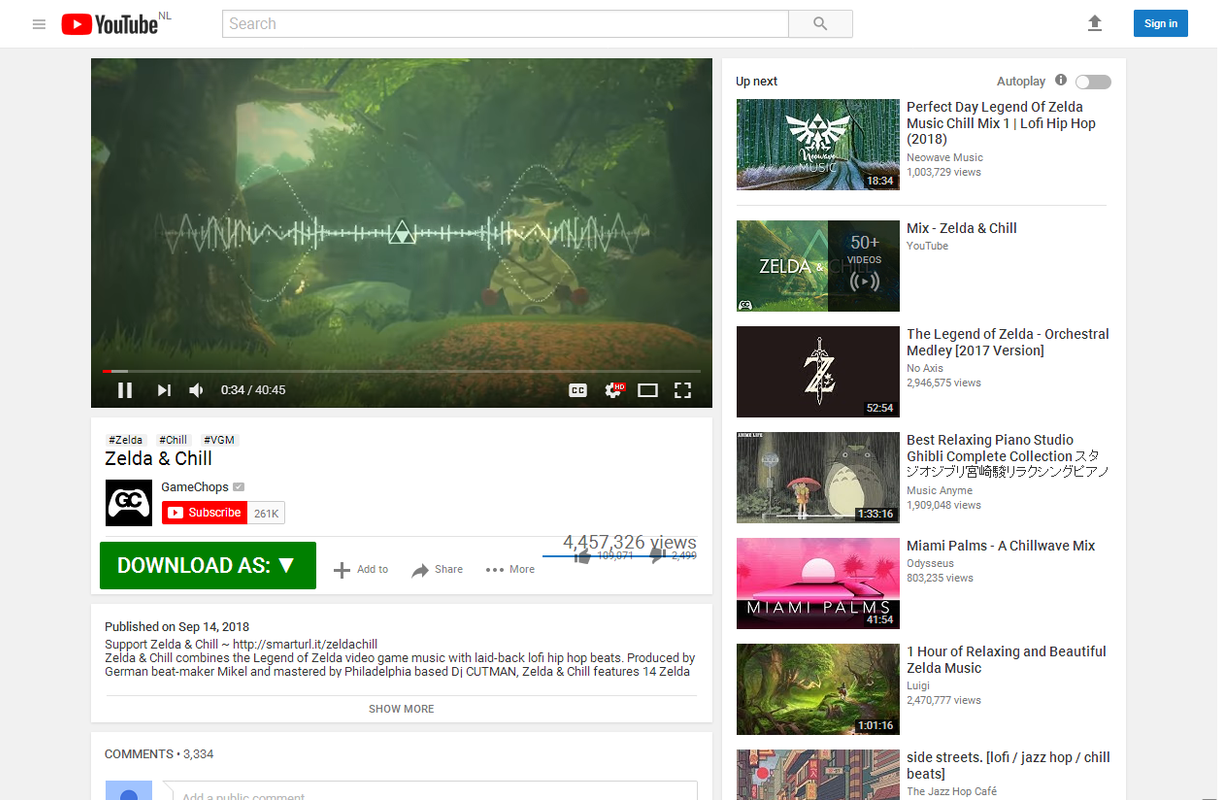Viewport: 1218px width, 800px height.
Task: Click the 0:34 / 40:45 time display
Action: (253, 390)
